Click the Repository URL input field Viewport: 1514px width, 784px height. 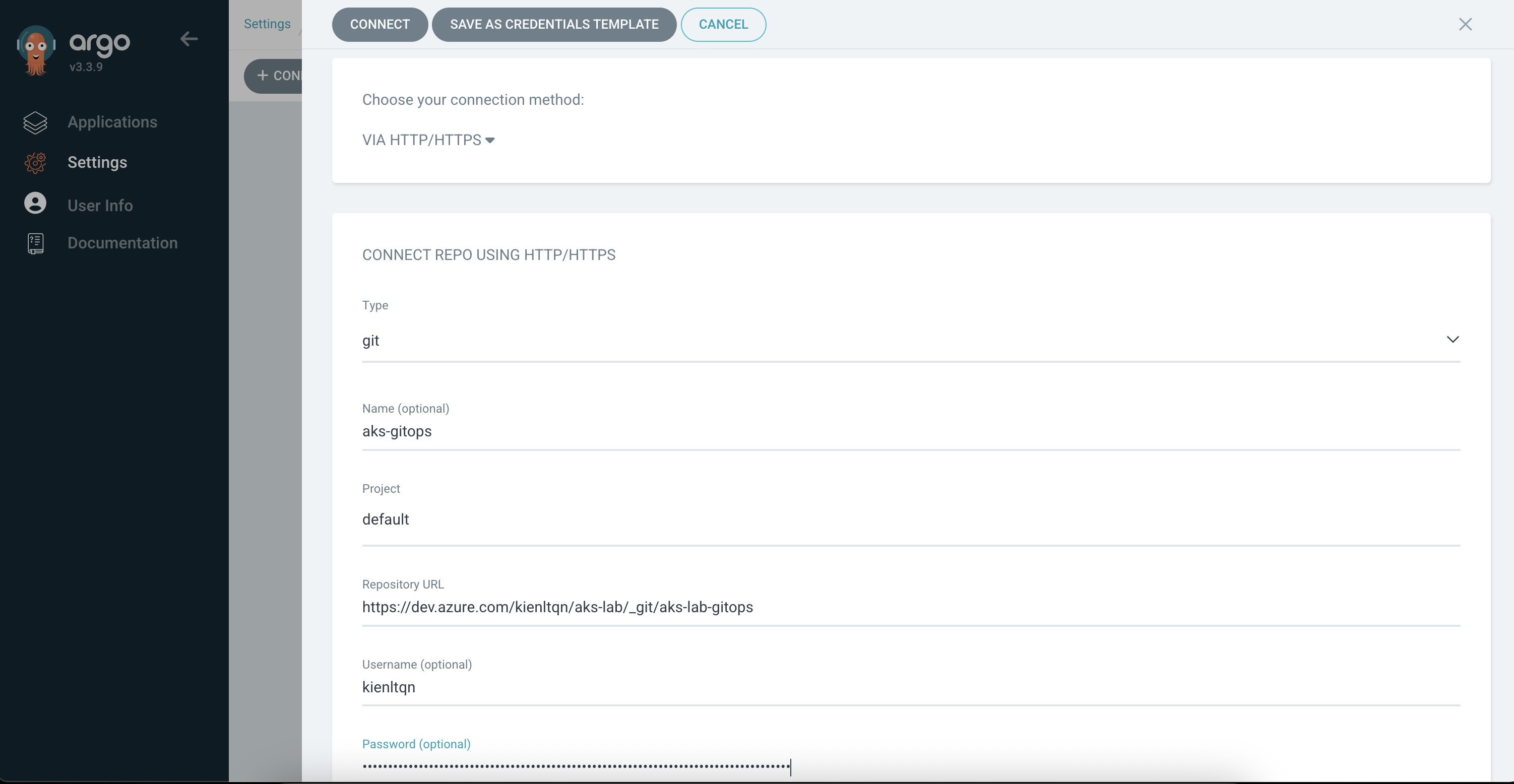point(911,608)
